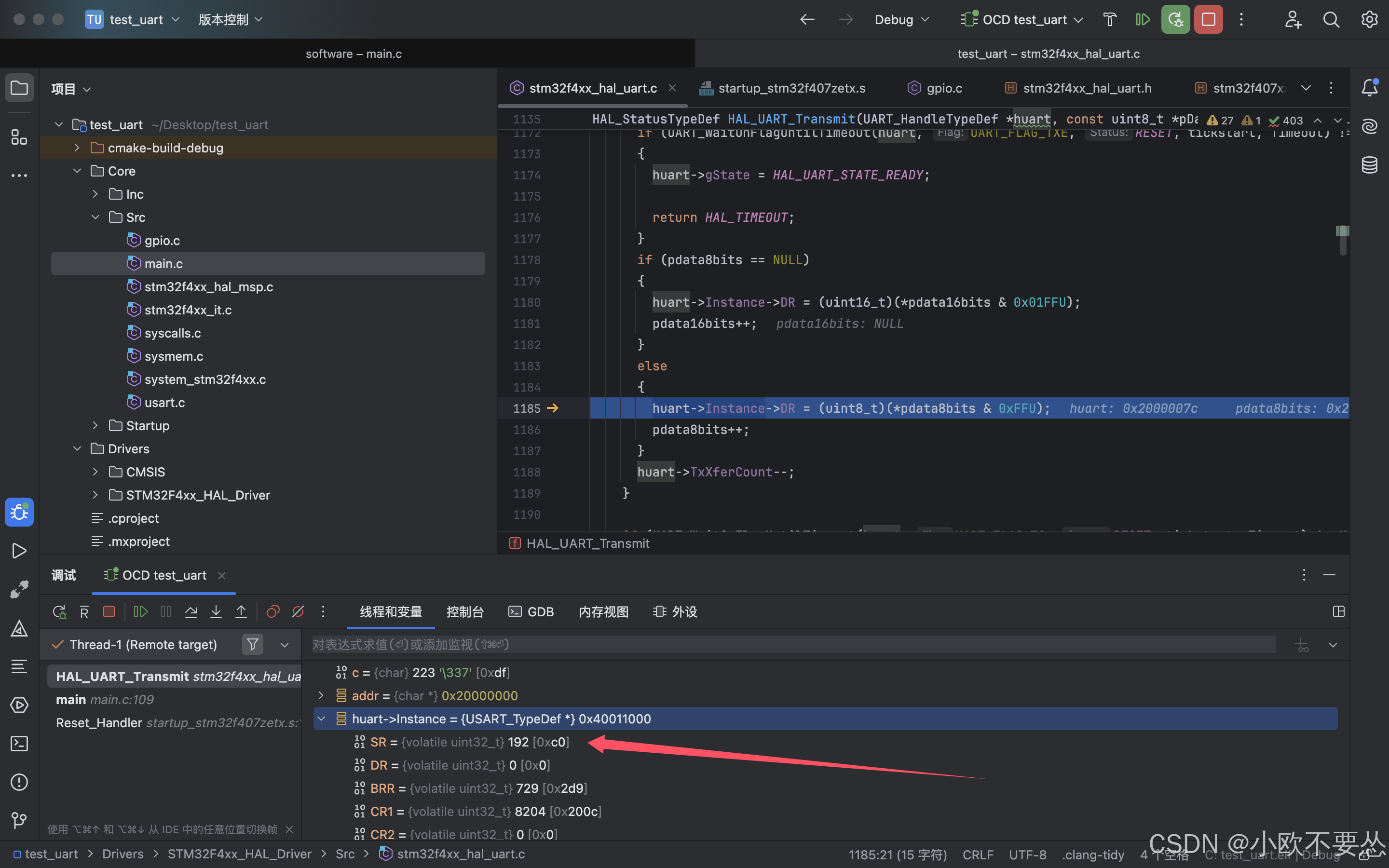Toggle the thread frames filter button
Viewport: 1389px width, 868px height.
[253, 645]
